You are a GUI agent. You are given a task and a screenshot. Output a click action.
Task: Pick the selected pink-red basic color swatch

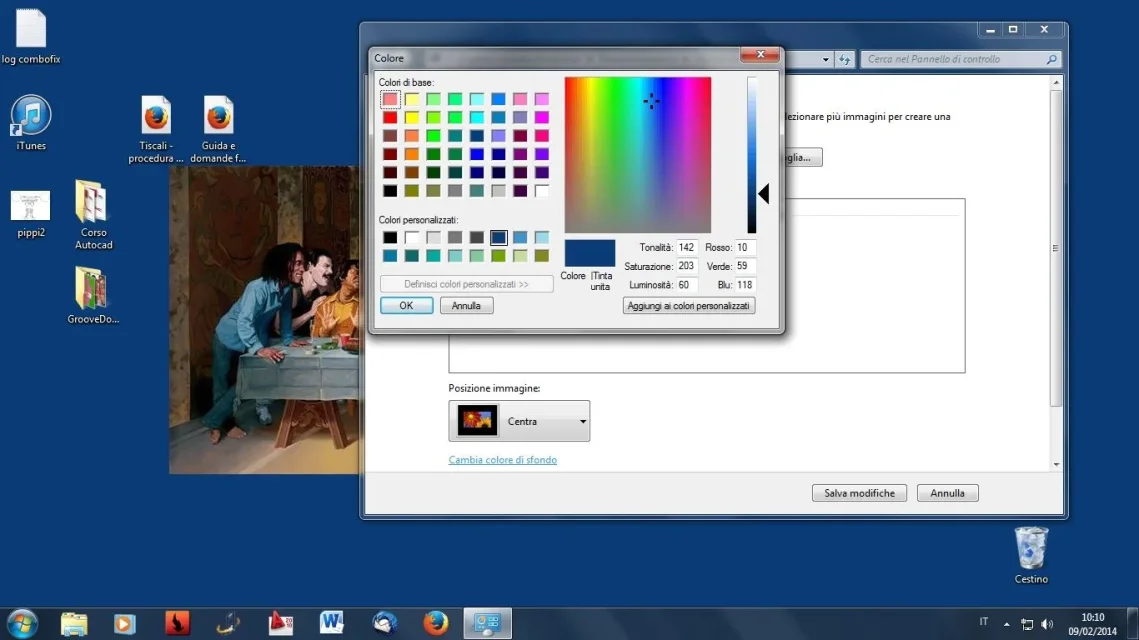point(390,100)
